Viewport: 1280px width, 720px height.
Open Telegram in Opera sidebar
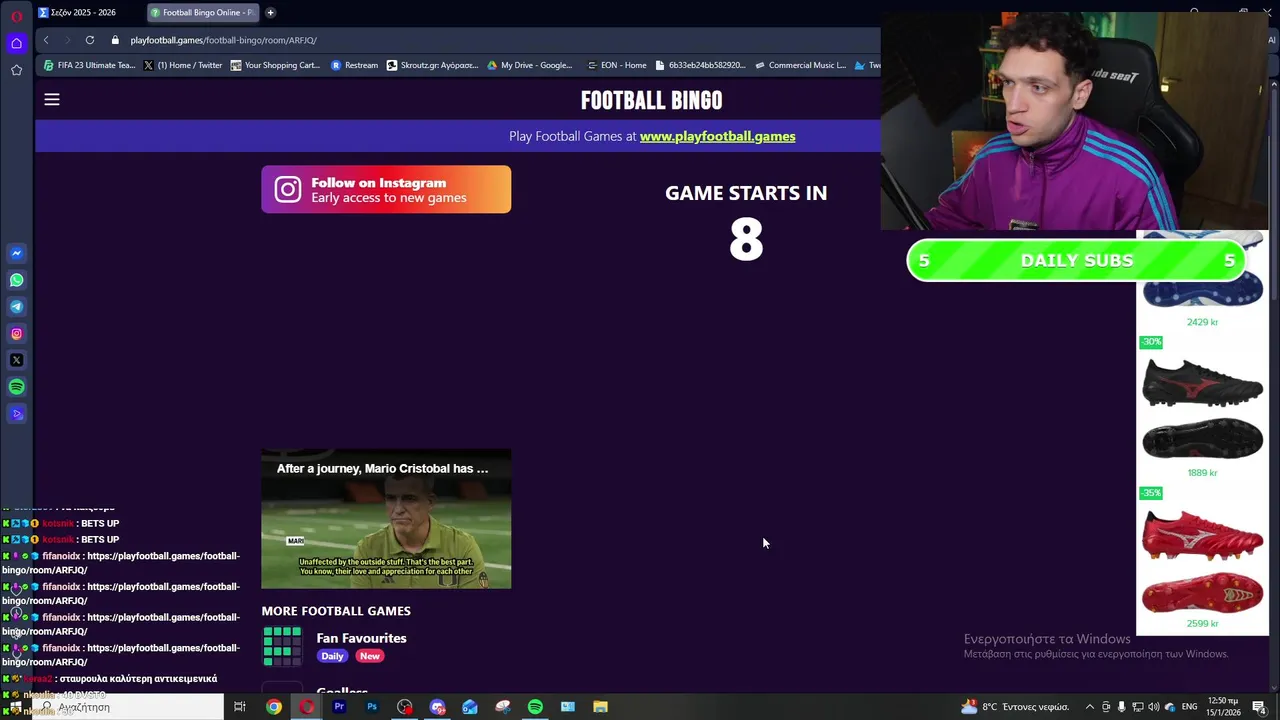16,307
